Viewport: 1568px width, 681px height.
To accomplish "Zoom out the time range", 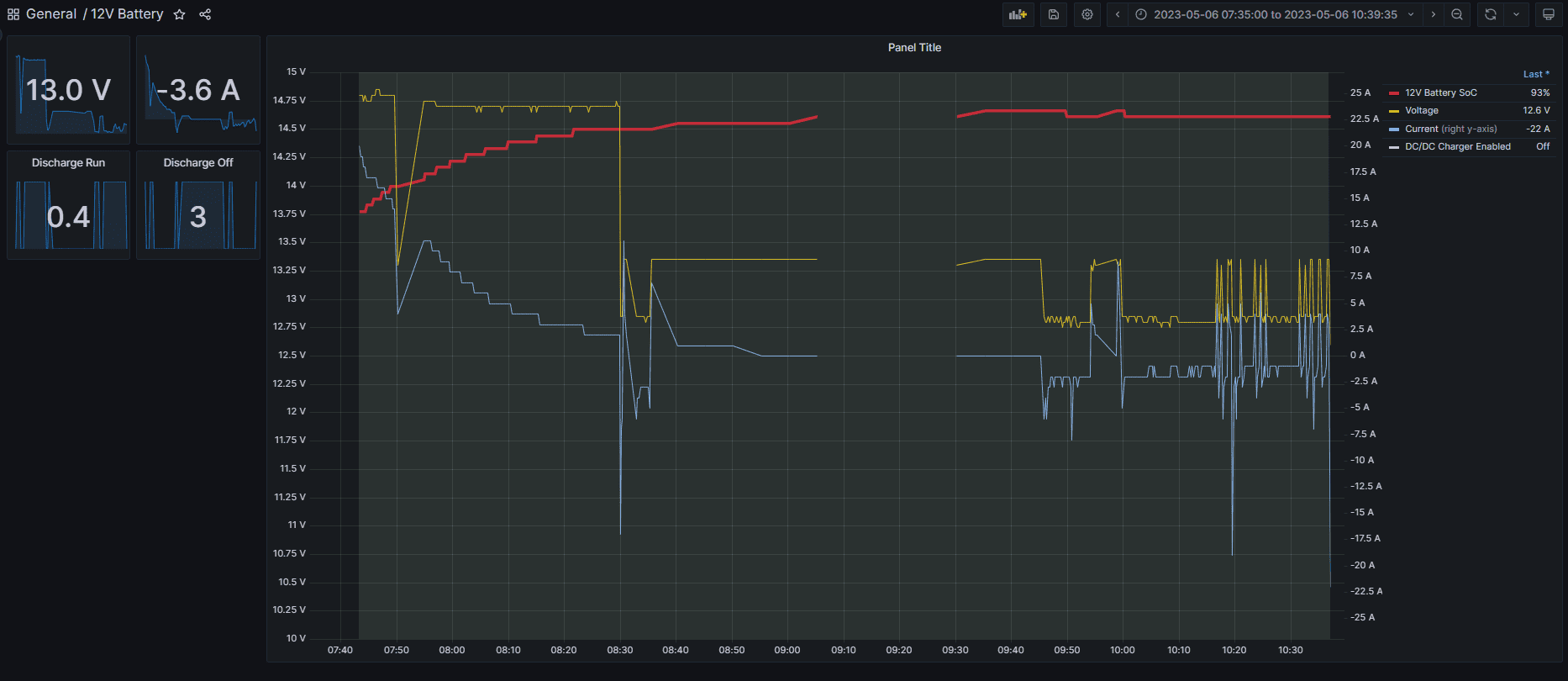I will 1457,14.
